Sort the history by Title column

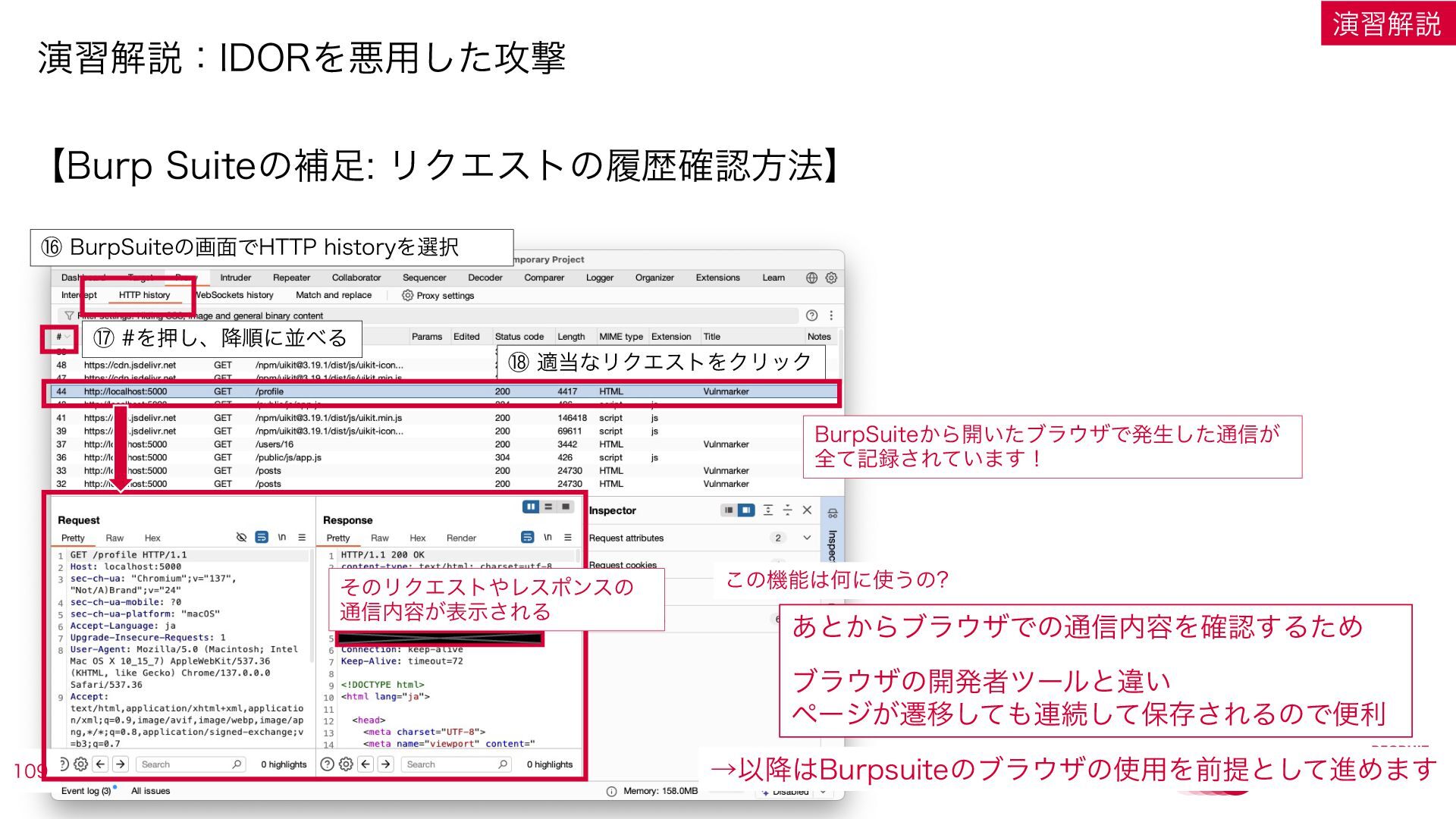(712, 337)
